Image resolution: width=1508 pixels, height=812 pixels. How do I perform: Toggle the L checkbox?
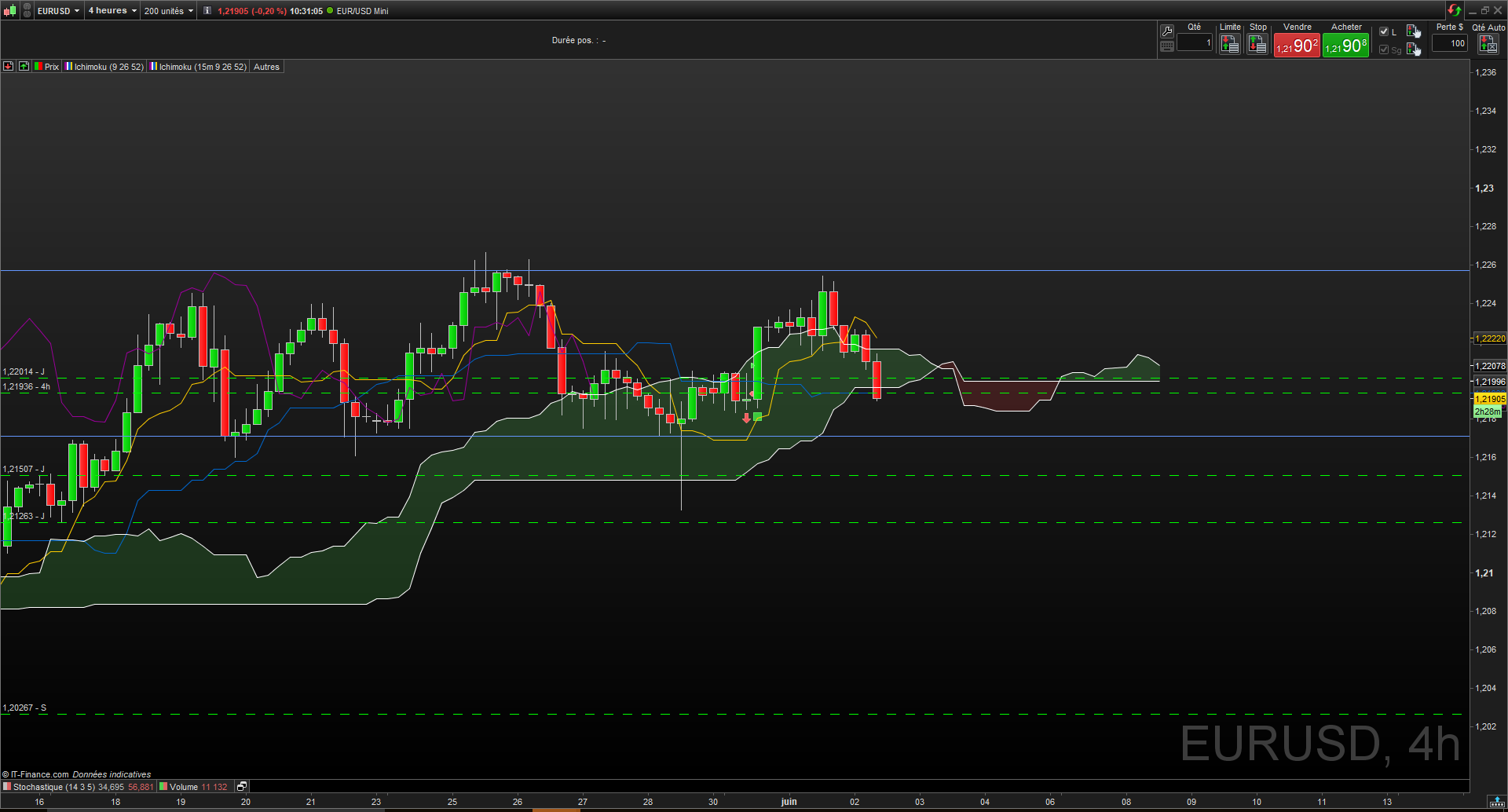coord(1384,32)
